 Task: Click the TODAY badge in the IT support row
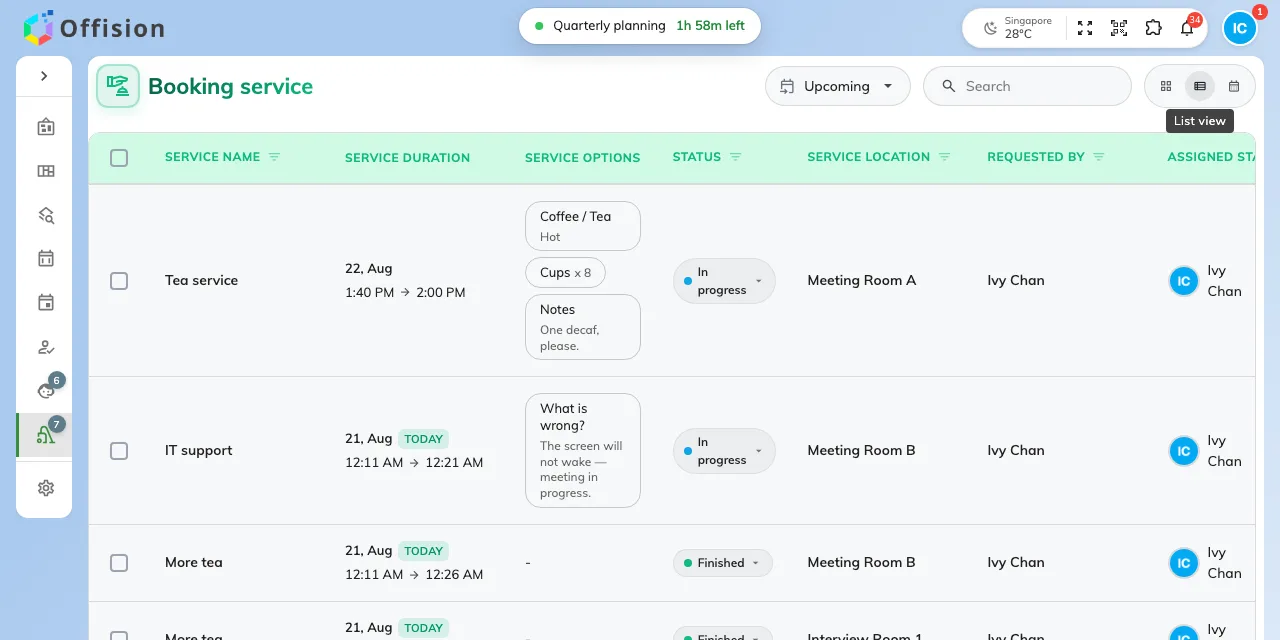(424, 439)
